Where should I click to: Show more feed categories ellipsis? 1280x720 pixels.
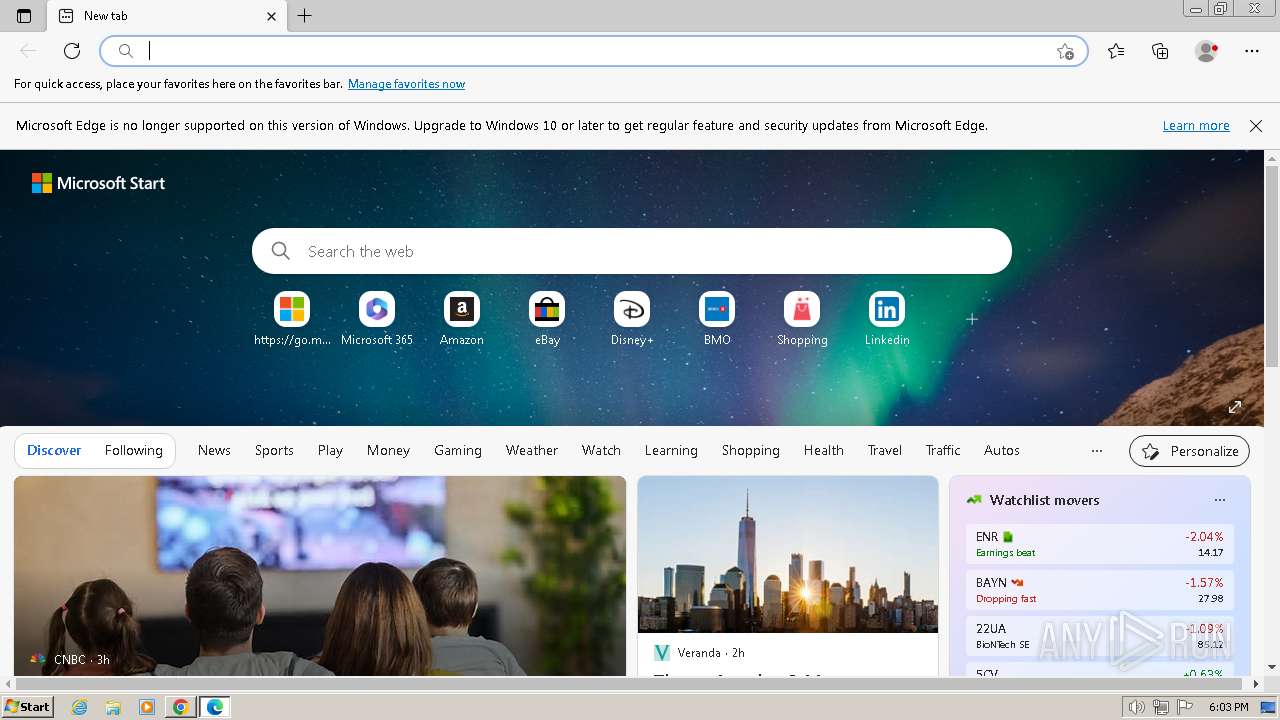(x=1097, y=451)
